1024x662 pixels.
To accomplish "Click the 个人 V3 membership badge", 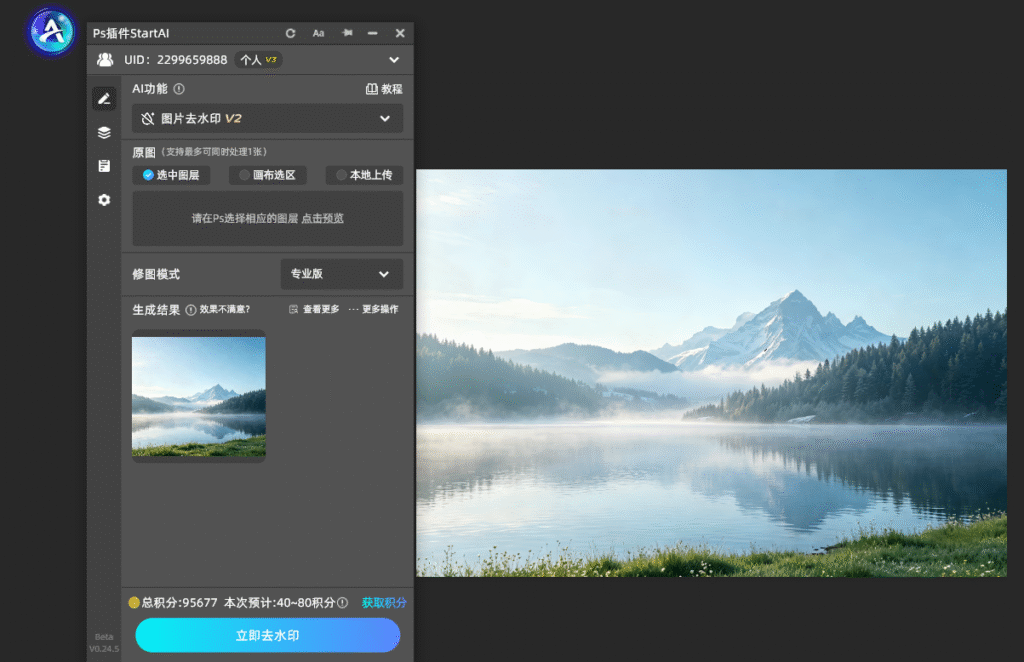I will (x=259, y=60).
